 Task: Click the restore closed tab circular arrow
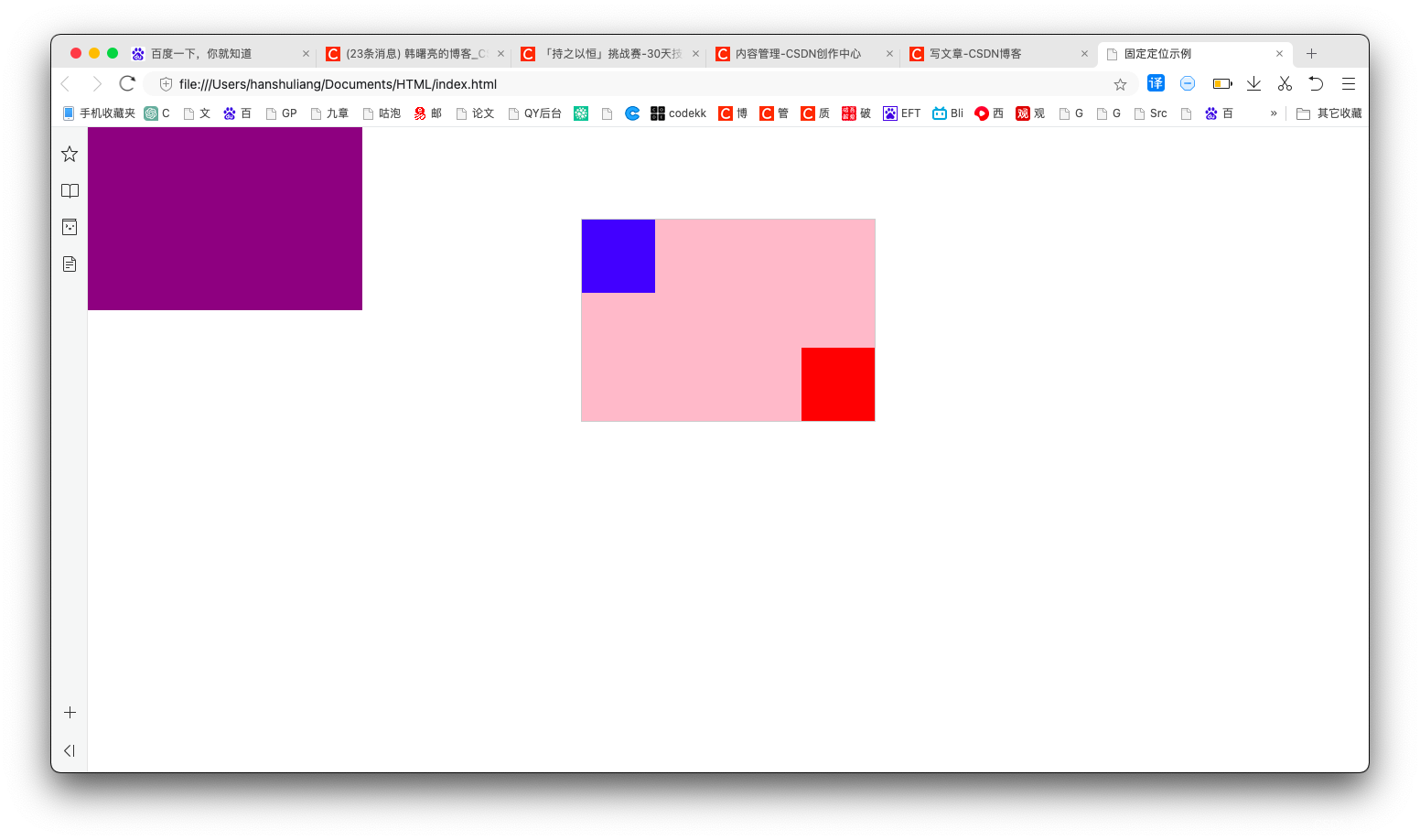pyautogui.click(x=1316, y=83)
